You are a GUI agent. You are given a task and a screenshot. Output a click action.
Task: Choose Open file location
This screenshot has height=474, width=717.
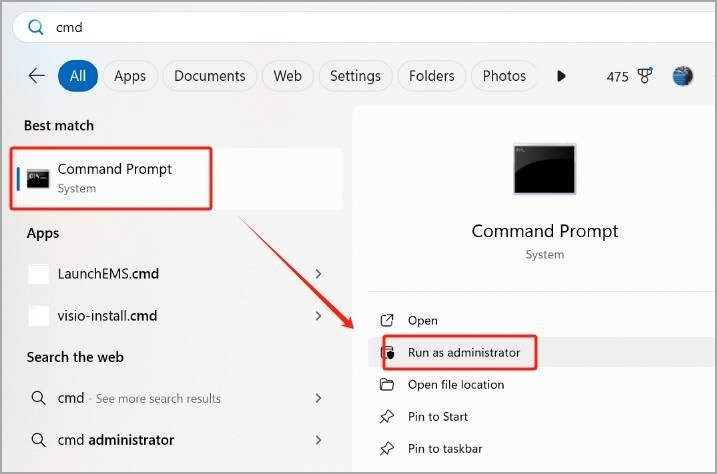point(542,384)
